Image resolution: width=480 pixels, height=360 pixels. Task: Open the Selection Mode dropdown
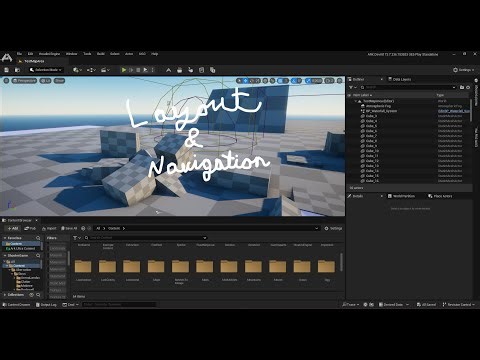(x=46, y=70)
